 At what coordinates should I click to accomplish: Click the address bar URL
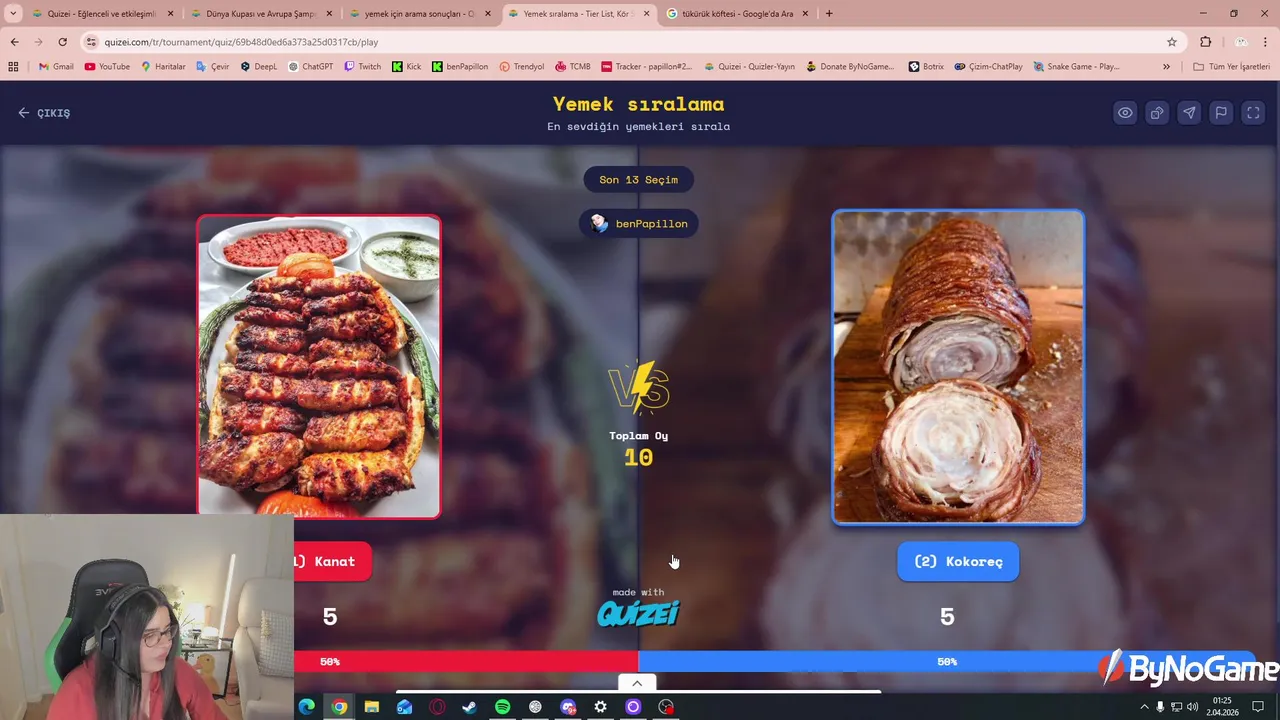click(241, 42)
